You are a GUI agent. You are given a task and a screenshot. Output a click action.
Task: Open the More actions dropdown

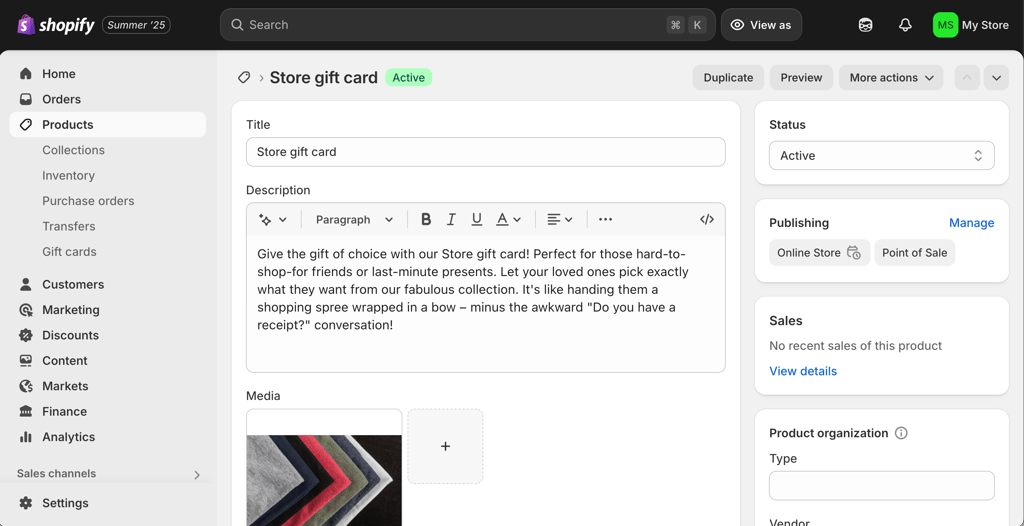[x=891, y=78]
